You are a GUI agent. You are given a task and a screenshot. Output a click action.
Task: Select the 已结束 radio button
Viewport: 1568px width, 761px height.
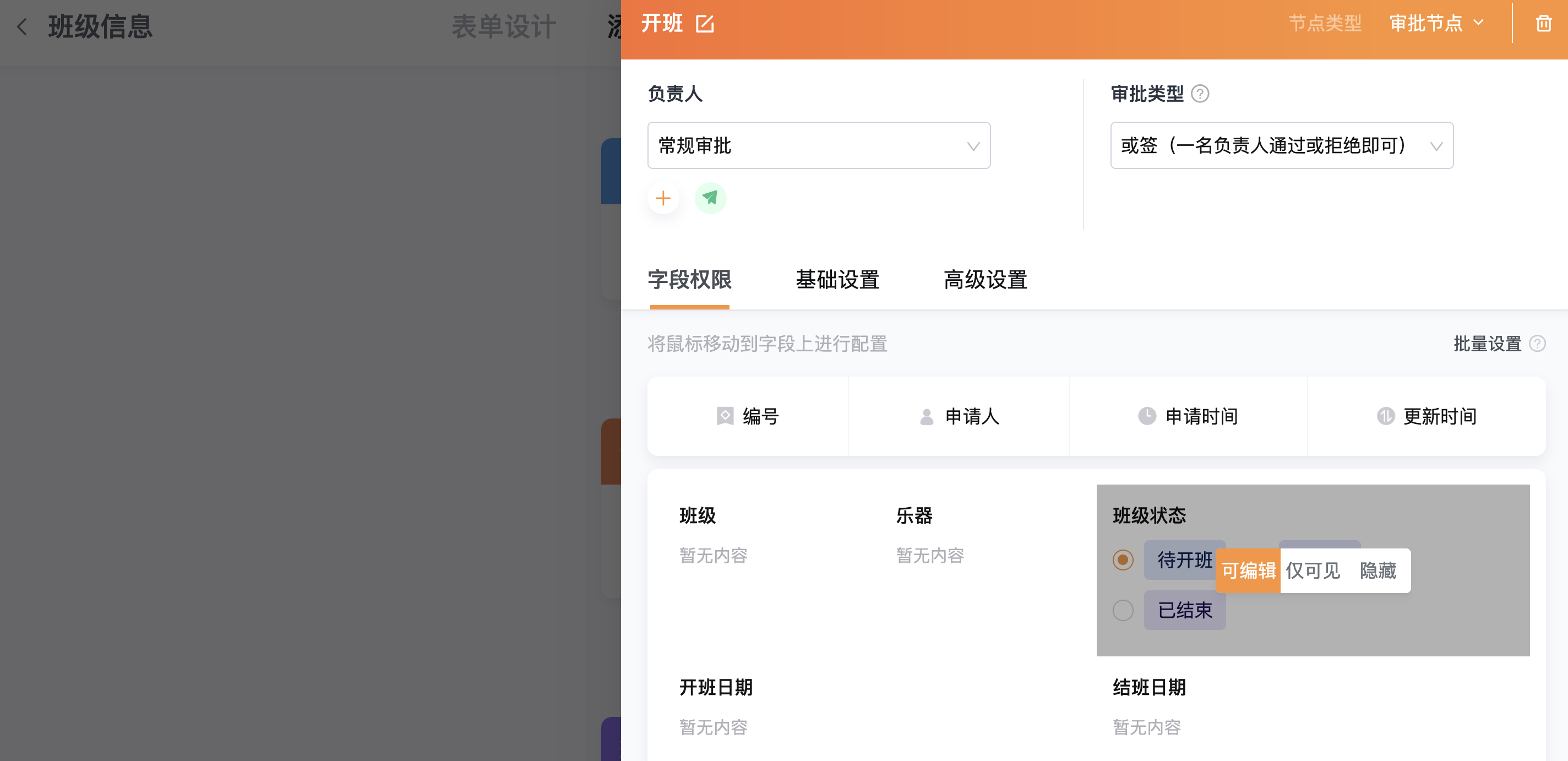(x=1123, y=610)
